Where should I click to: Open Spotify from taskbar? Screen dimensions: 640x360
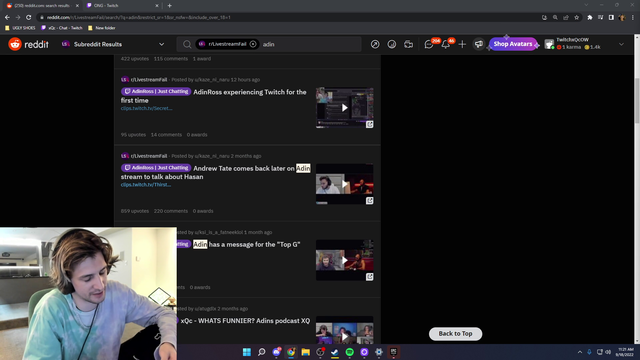click(x=349, y=352)
